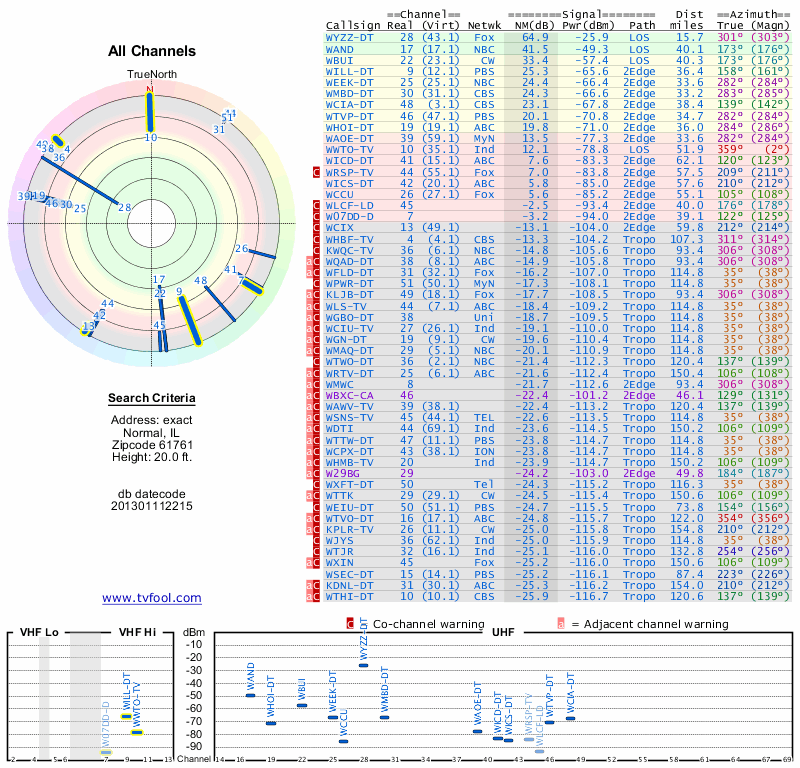Click the WTHI-DT row at the table bottom
This screenshot has height=768, width=800.
[x=558, y=597]
